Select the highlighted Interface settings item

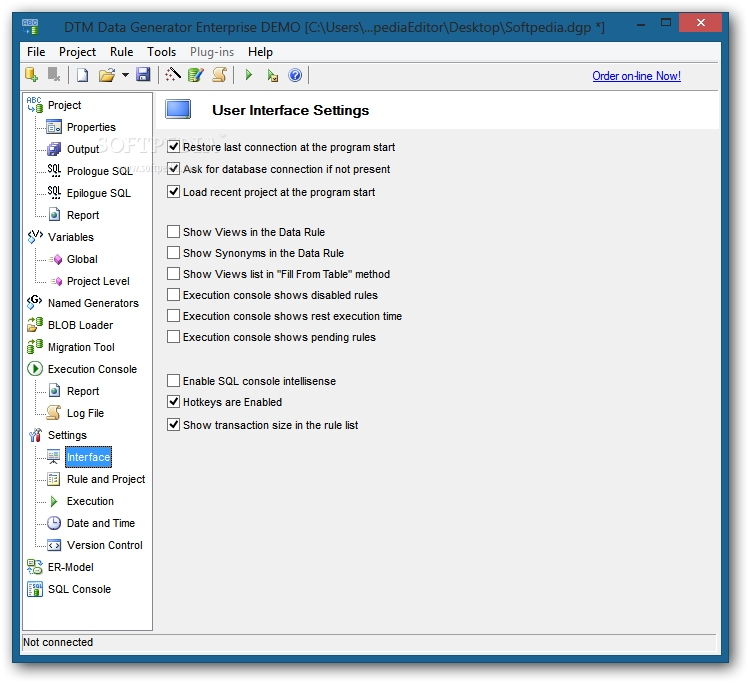[x=88, y=457]
